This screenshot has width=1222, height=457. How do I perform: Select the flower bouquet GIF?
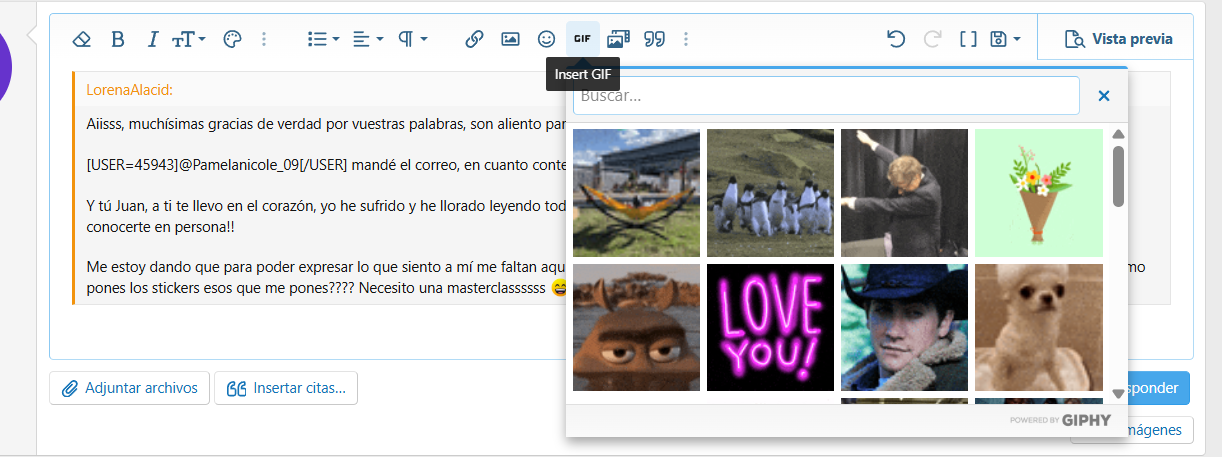coord(1039,193)
